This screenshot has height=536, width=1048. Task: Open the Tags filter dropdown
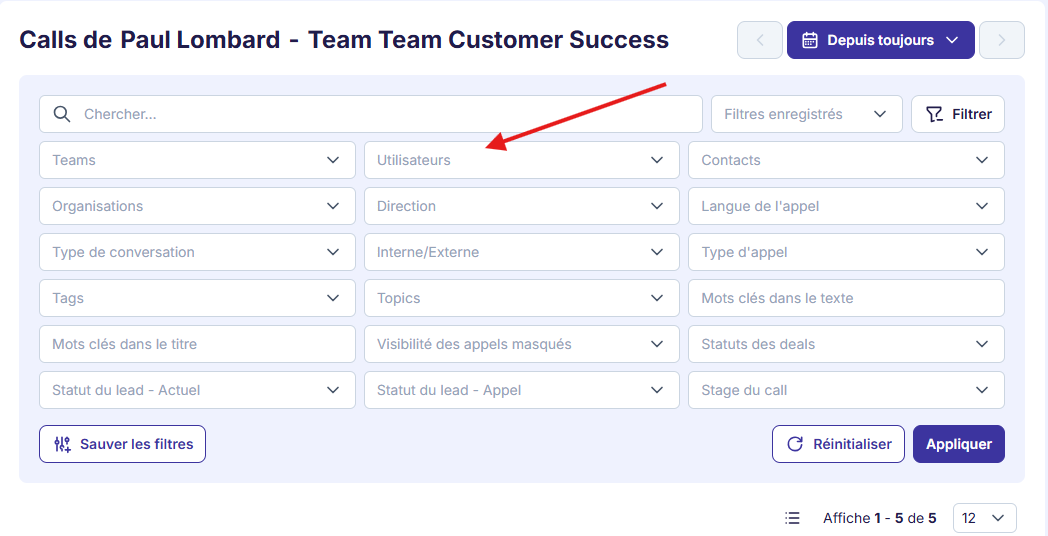coord(197,298)
